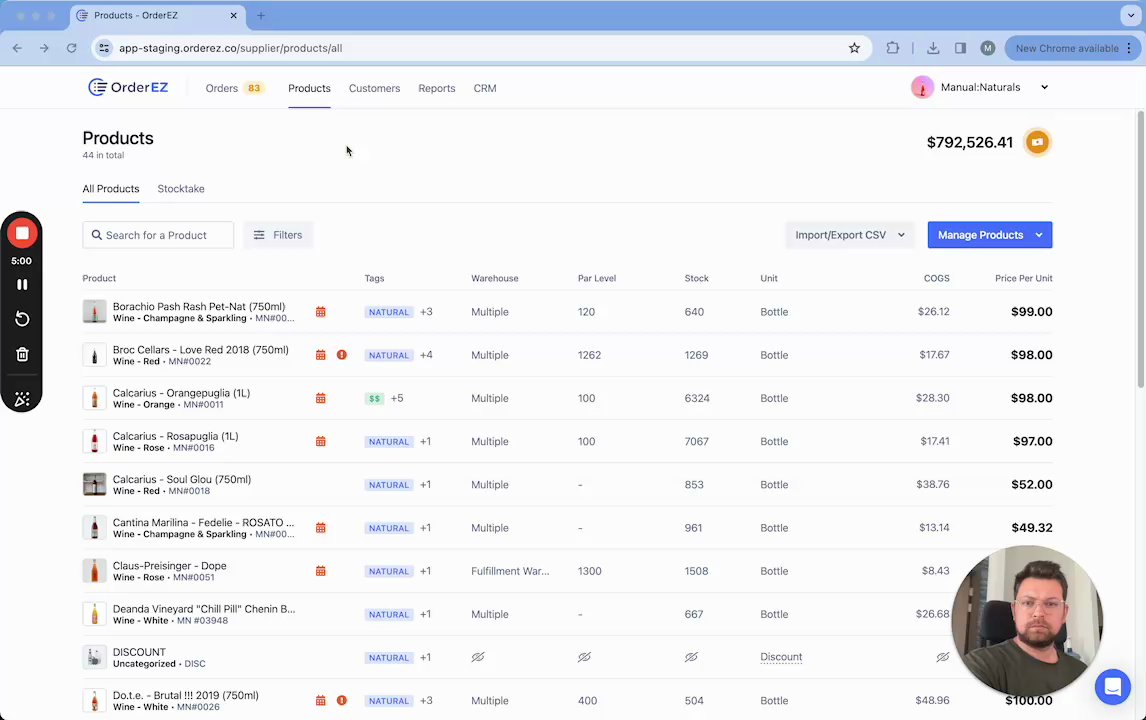Image resolution: width=1146 pixels, height=720 pixels.
Task: Click the red alert icon on Broc Cellars row
Action: (x=341, y=355)
